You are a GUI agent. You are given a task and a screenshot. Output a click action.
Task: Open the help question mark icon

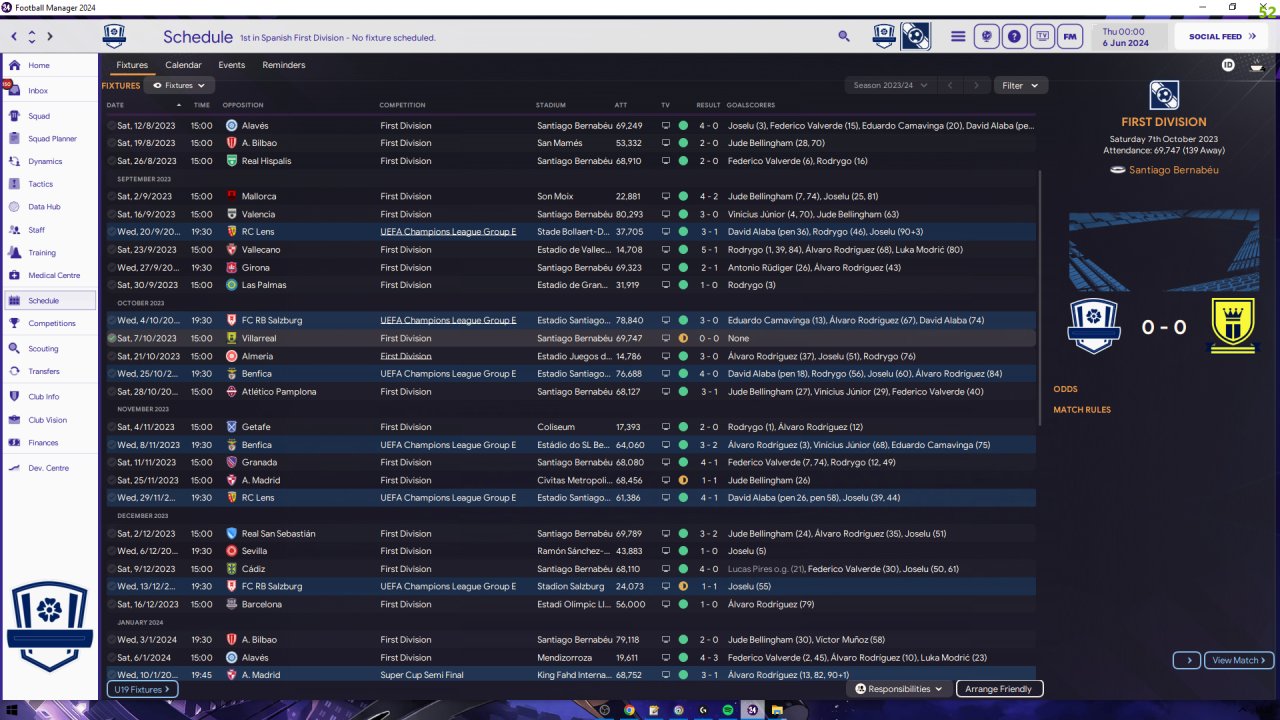1015,36
